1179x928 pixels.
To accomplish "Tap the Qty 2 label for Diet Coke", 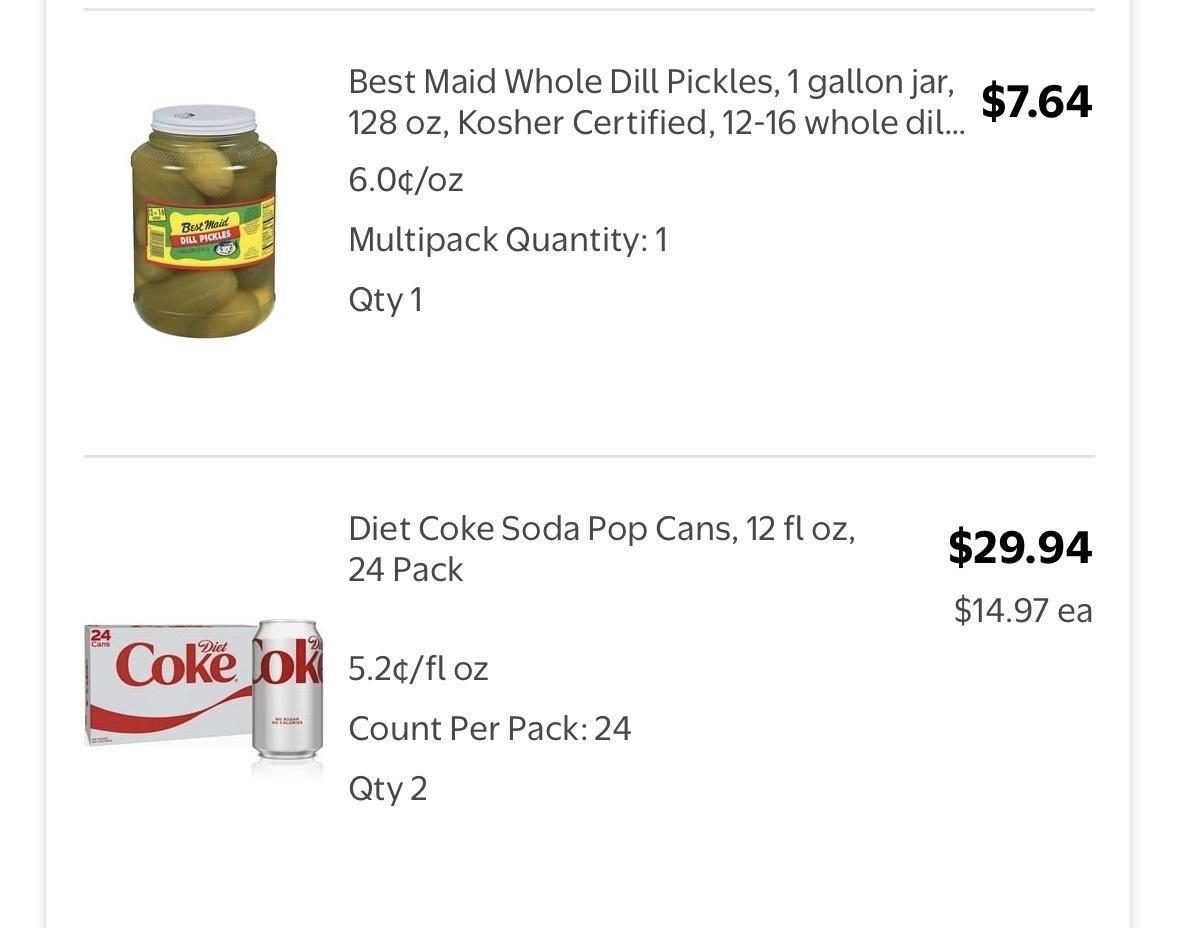I will (x=388, y=788).
